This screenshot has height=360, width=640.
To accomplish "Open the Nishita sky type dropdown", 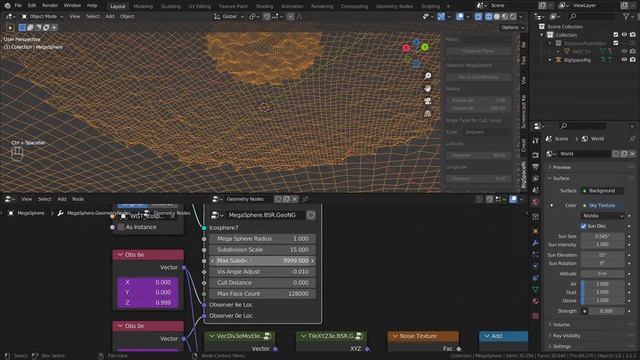I will [602, 216].
